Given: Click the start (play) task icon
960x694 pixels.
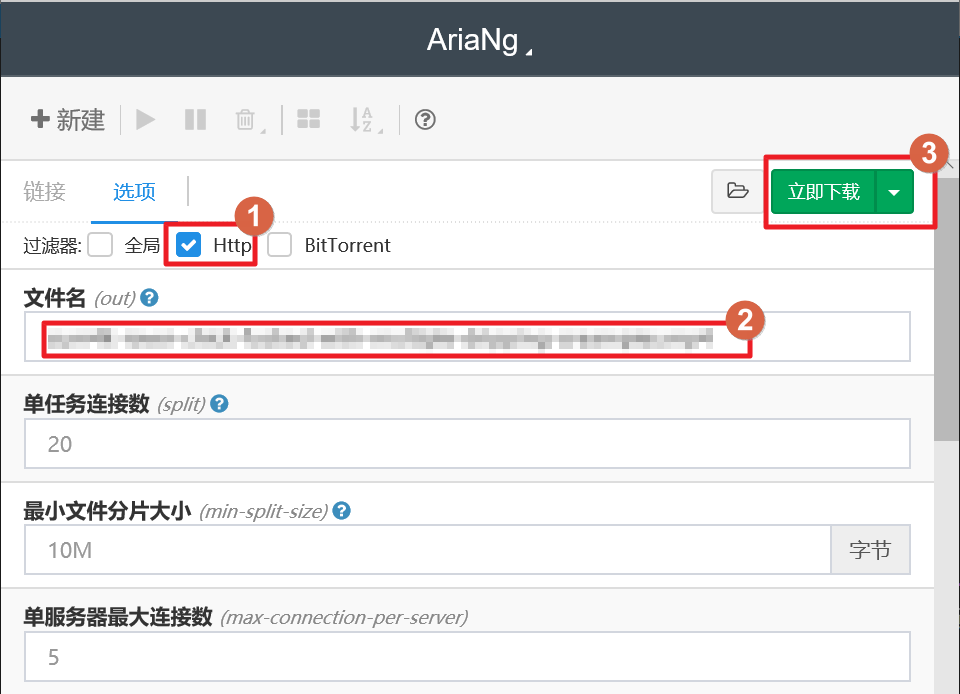Looking at the screenshot, I should click(146, 120).
